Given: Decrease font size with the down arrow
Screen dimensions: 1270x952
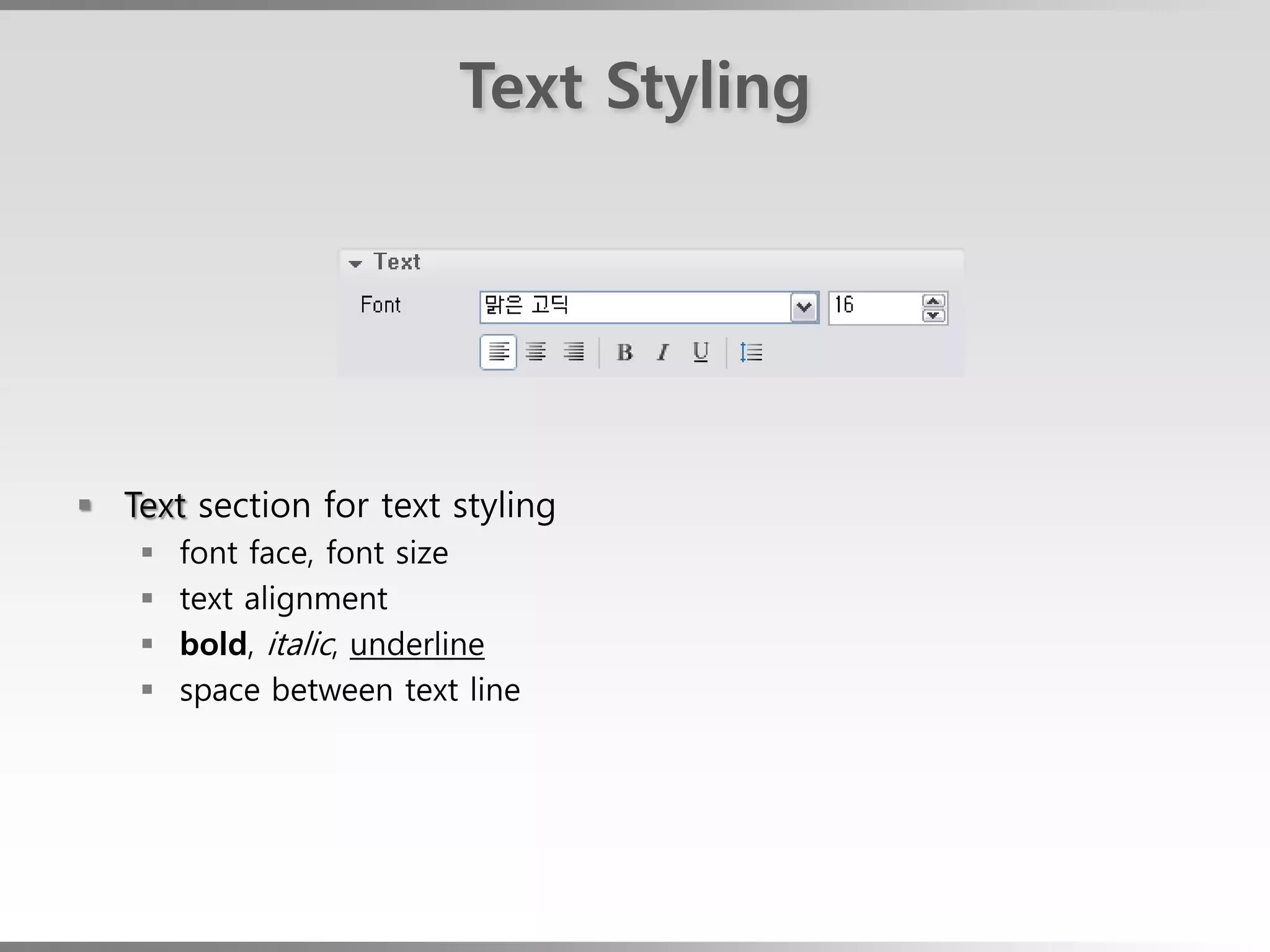Looking at the screenshot, I should coord(933,315).
